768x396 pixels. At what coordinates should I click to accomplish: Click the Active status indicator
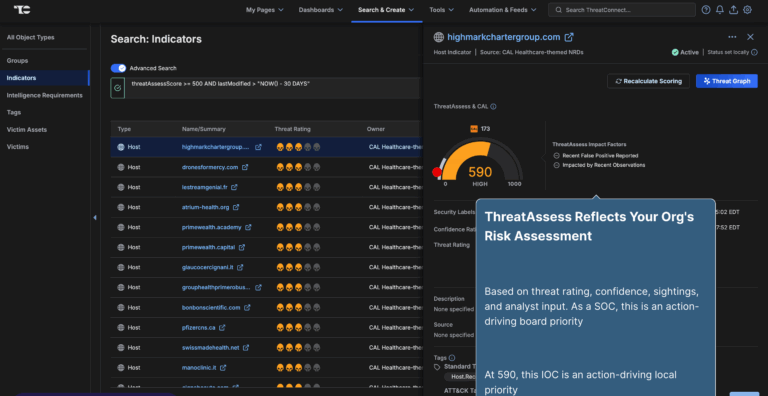pyautogui.click(x=685, y=52)
